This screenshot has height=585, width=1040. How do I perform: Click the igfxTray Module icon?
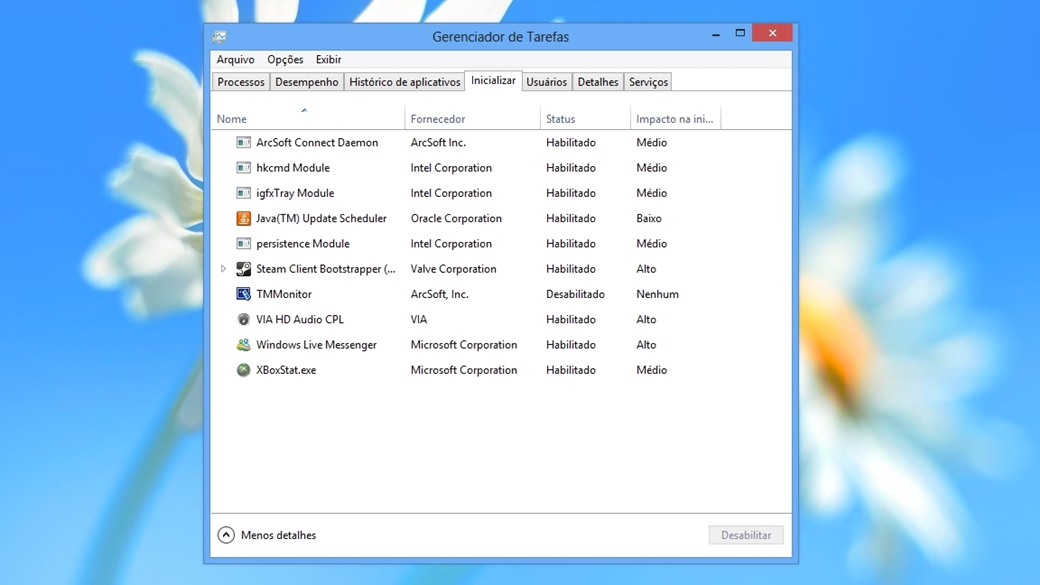pyautogui.click(x=243, y=193)
